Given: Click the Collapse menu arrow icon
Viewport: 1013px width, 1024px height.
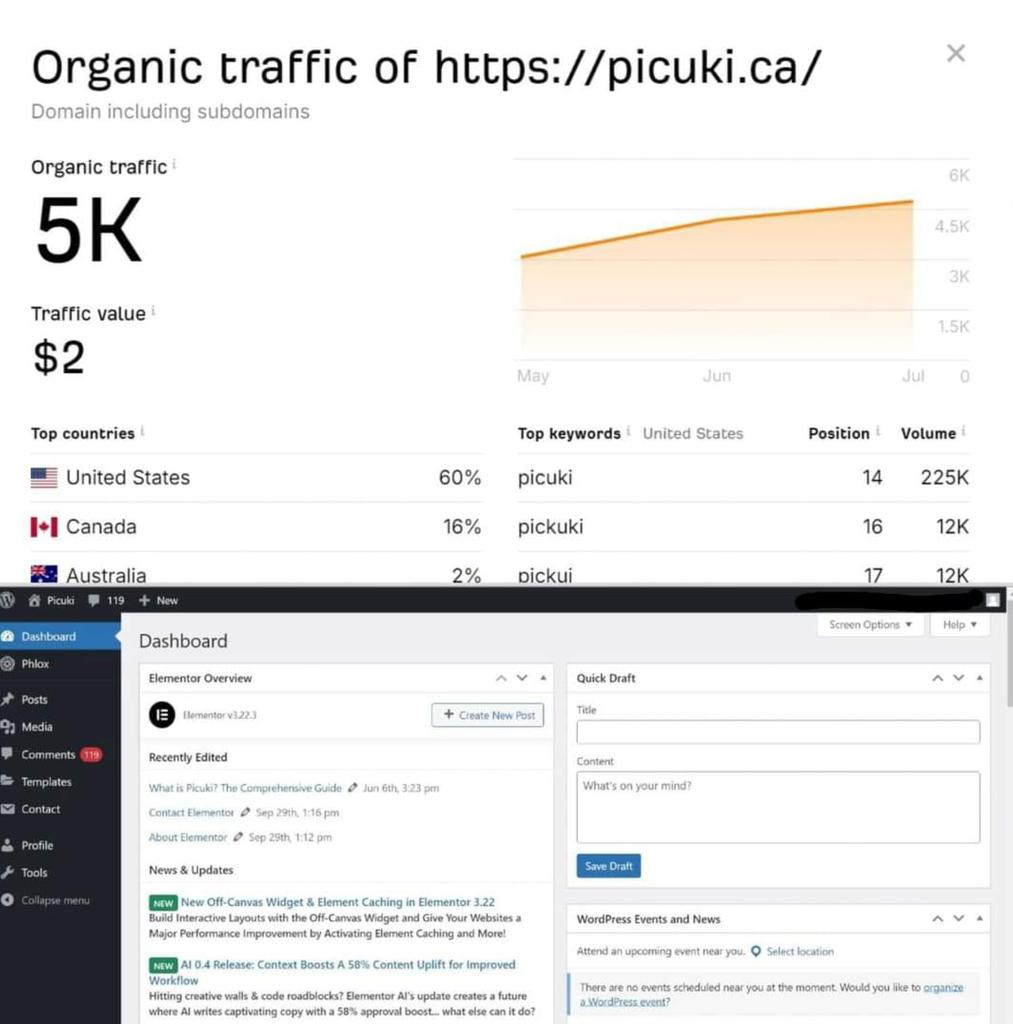Looking at the screenshot, I should (x=7, y=900).
